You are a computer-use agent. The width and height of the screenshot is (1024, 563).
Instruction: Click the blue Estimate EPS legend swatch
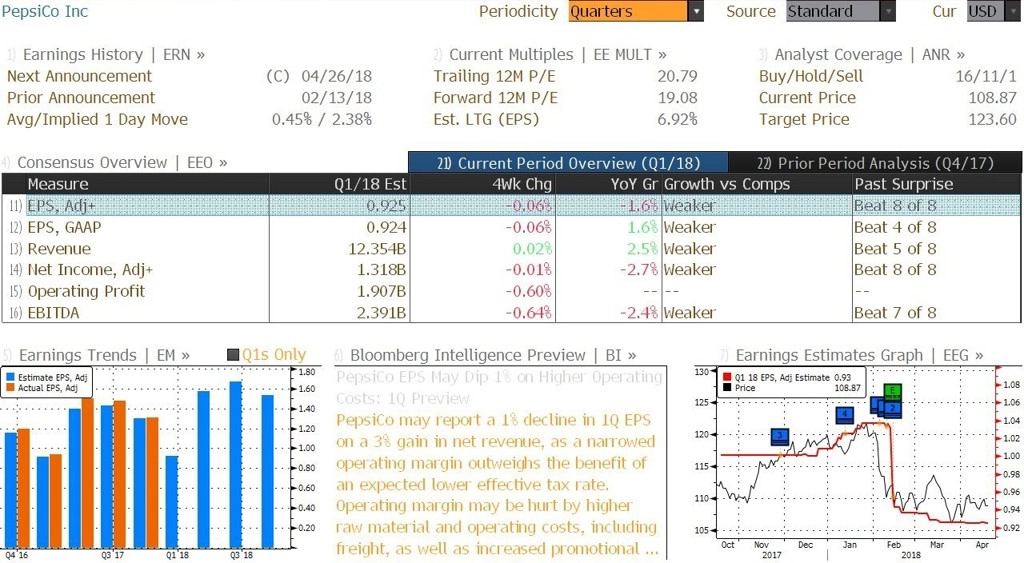pyautogui.click(x=10, y=378)
